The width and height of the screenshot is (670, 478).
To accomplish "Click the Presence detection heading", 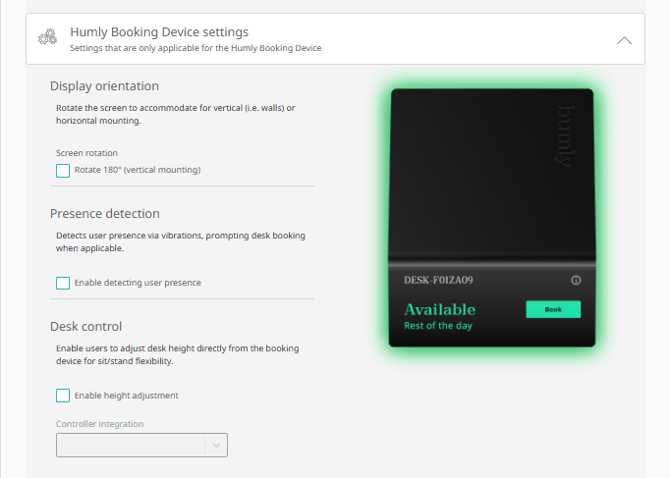I will 105,213.
